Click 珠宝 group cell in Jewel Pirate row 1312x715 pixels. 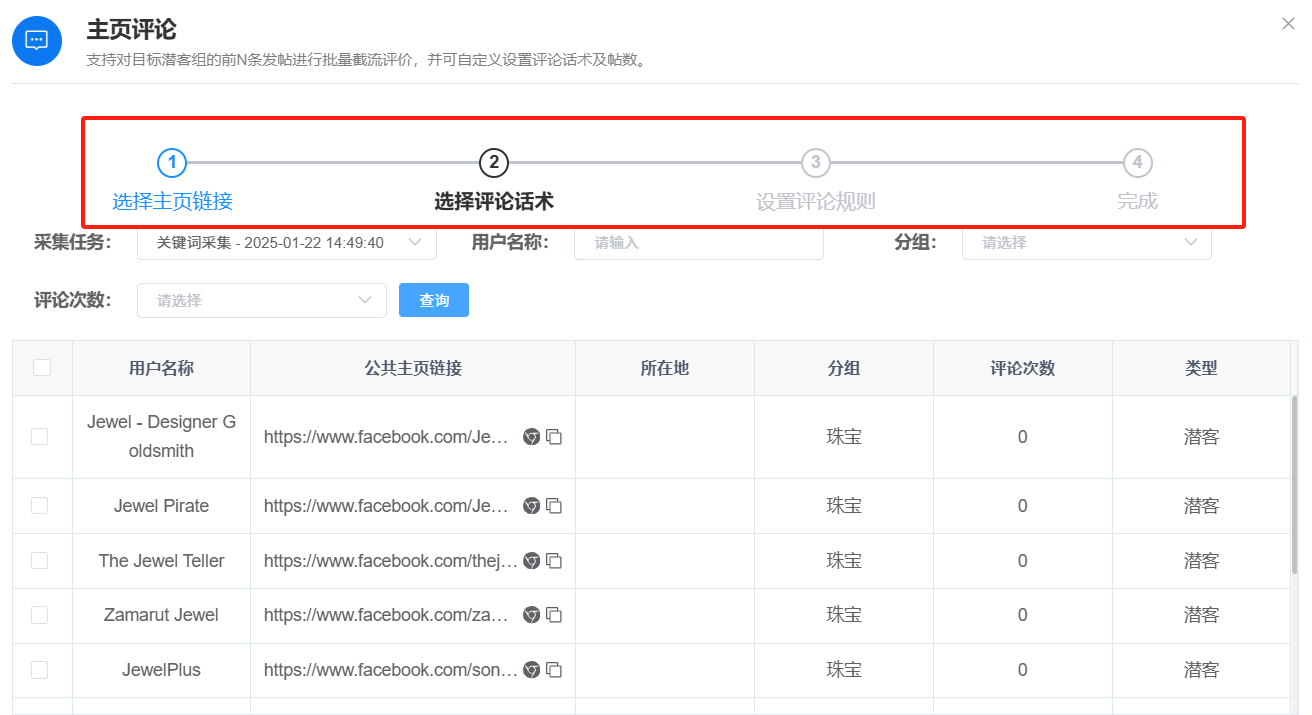[844, 506]
